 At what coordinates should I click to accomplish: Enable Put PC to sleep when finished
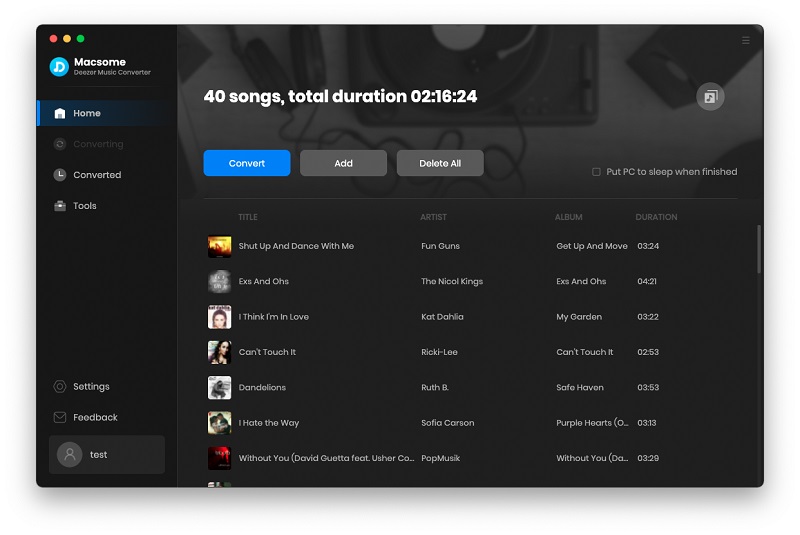(596, 172)
